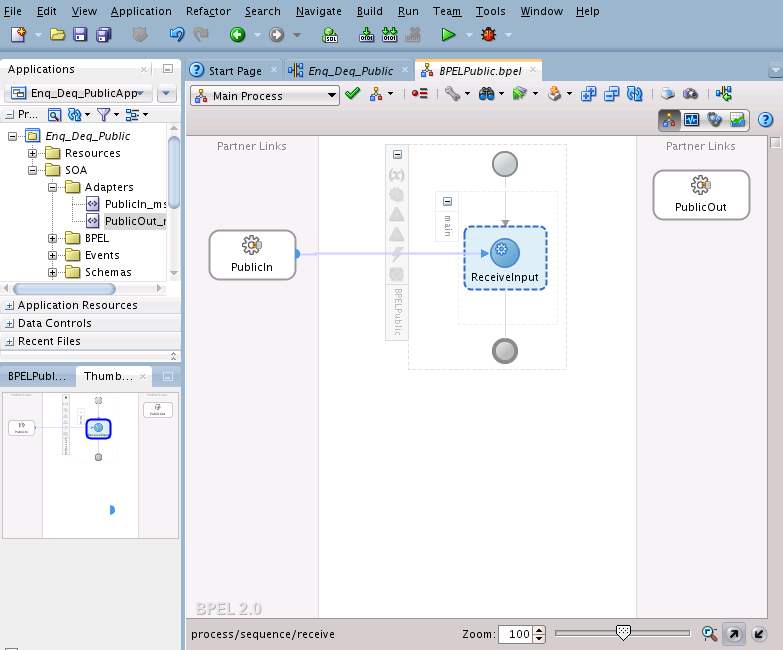
Task: Select the PublicIn partner link
Action: (252, 255)
